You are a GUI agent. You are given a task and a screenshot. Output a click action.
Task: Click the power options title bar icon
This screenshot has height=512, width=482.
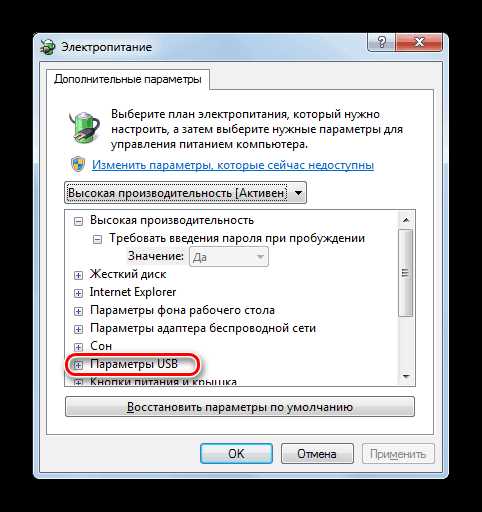coord(48,47)
